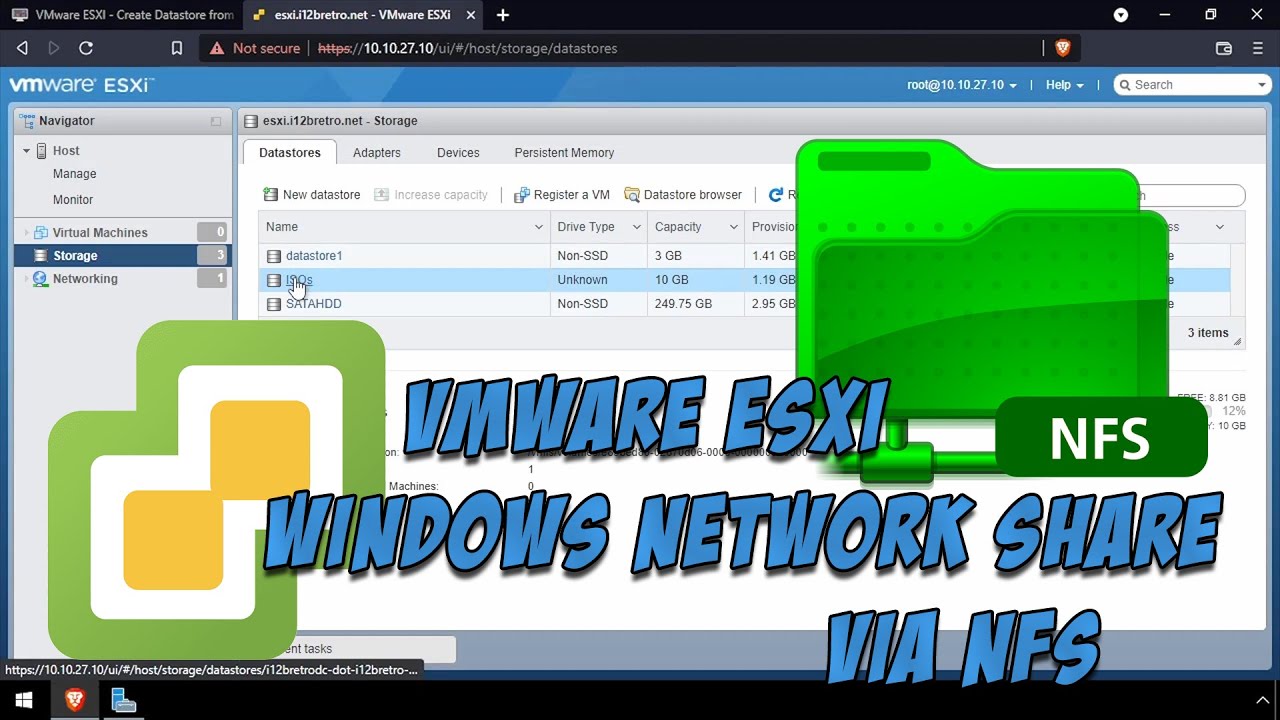
Task: Close the esxi.i12bretro.net tab
Action: [x=470, y=15]
